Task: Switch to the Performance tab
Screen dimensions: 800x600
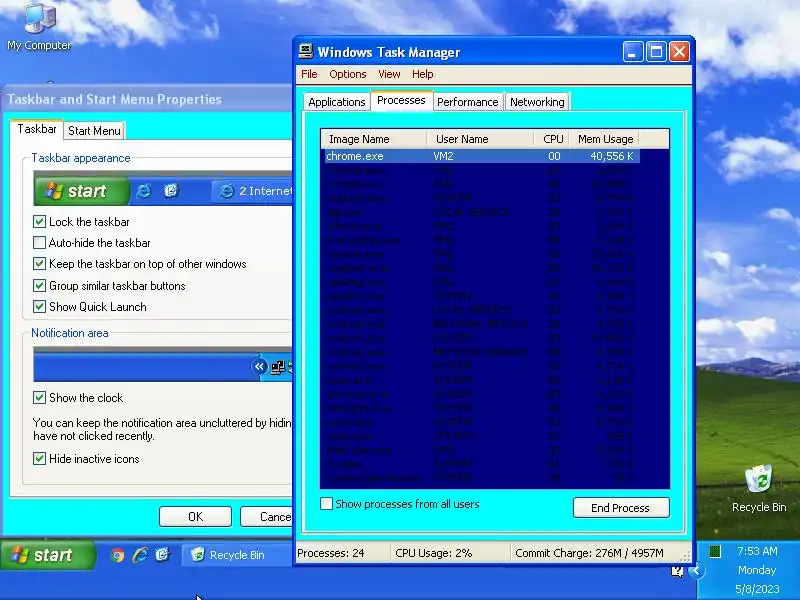Action: (467, 102)
